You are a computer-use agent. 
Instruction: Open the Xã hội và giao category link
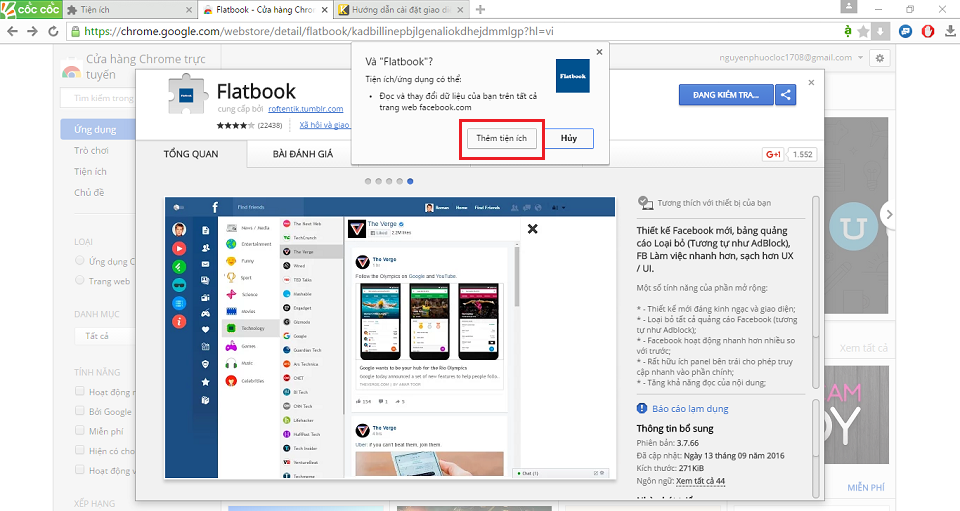tap(324, 125)
